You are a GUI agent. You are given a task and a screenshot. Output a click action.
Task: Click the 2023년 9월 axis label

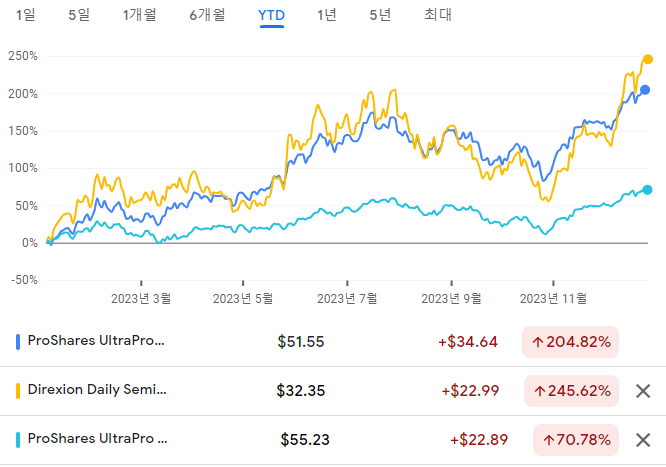tap(451, 298)
